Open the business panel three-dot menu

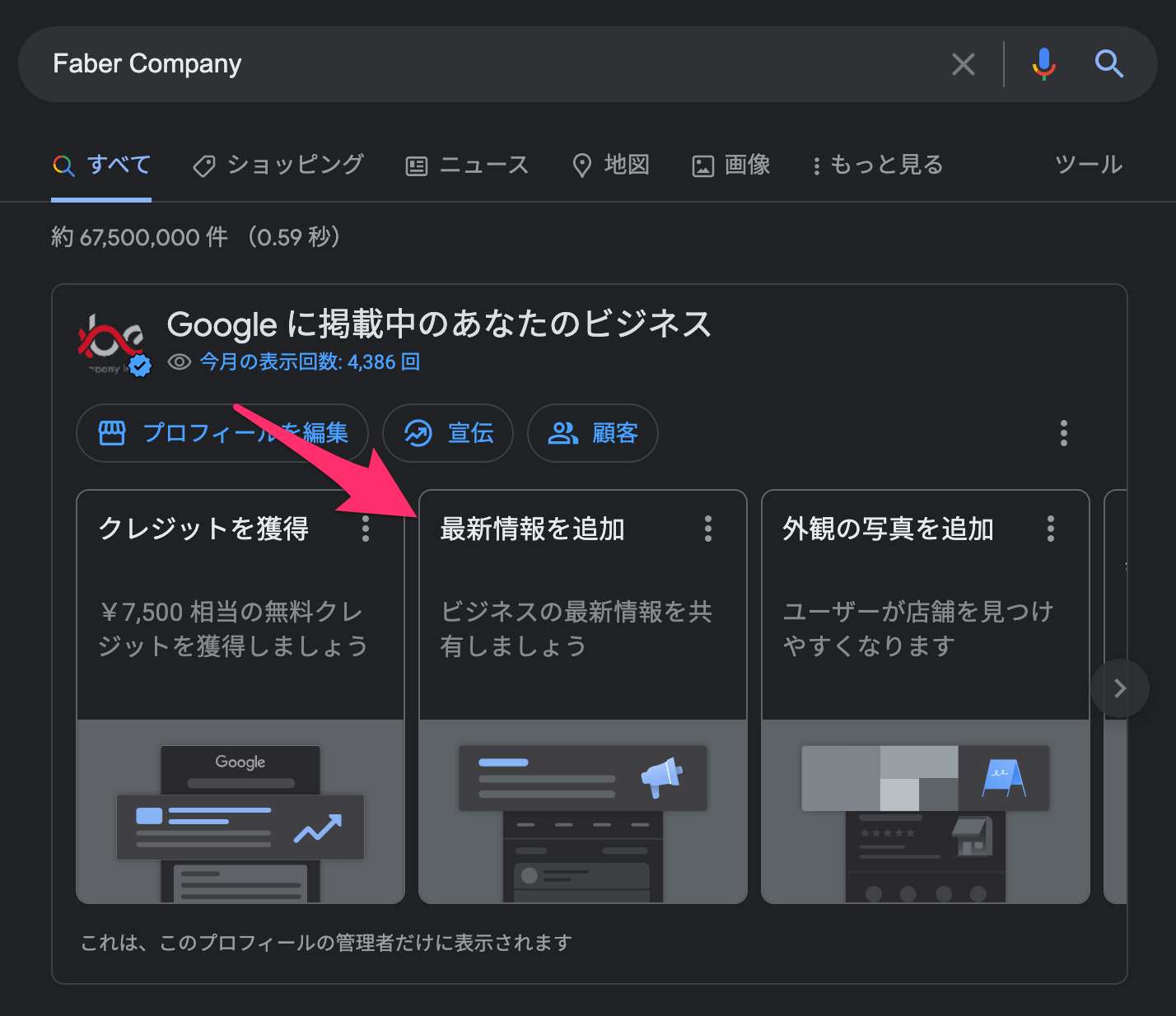(1064, 433)
